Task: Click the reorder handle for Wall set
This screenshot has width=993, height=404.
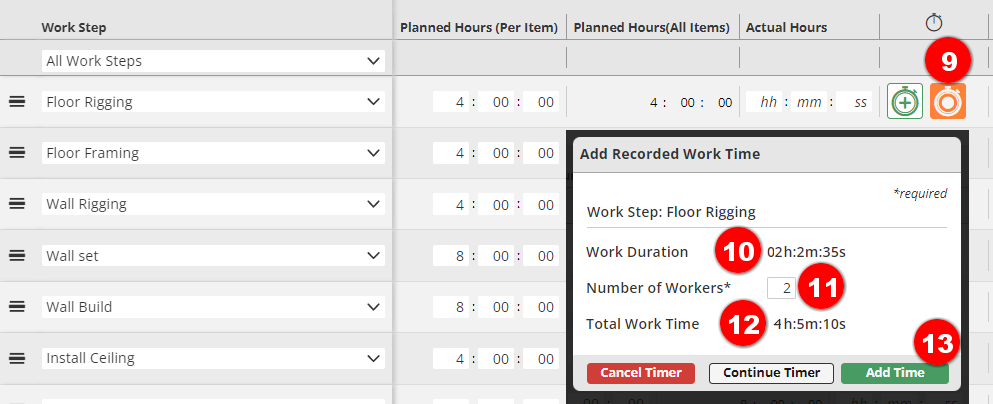Action: click(x=17, y=255)
